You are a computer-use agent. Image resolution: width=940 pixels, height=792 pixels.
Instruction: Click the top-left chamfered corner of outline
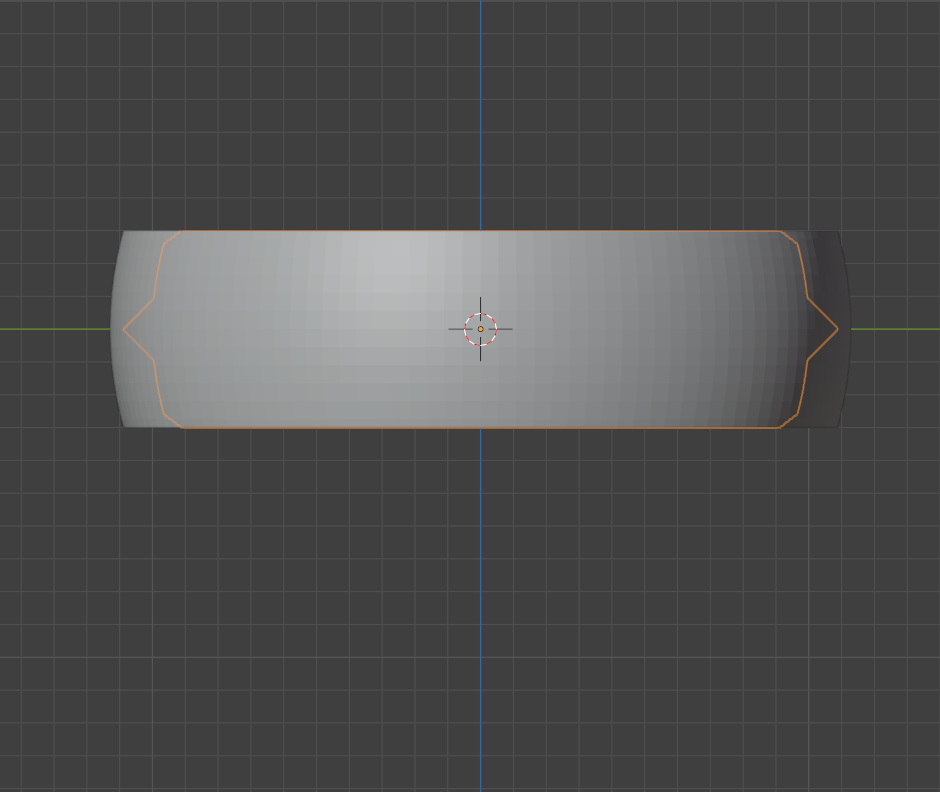(x=171, y=237)
